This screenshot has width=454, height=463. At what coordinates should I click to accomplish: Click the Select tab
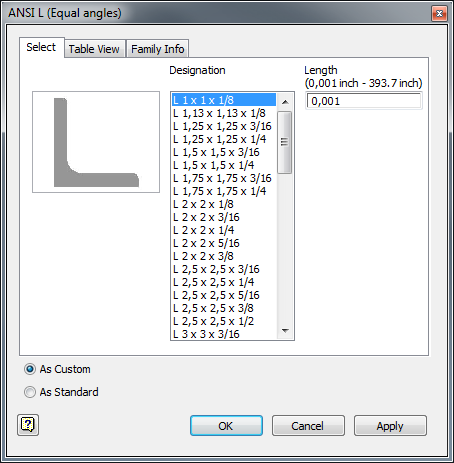(41, 47)
